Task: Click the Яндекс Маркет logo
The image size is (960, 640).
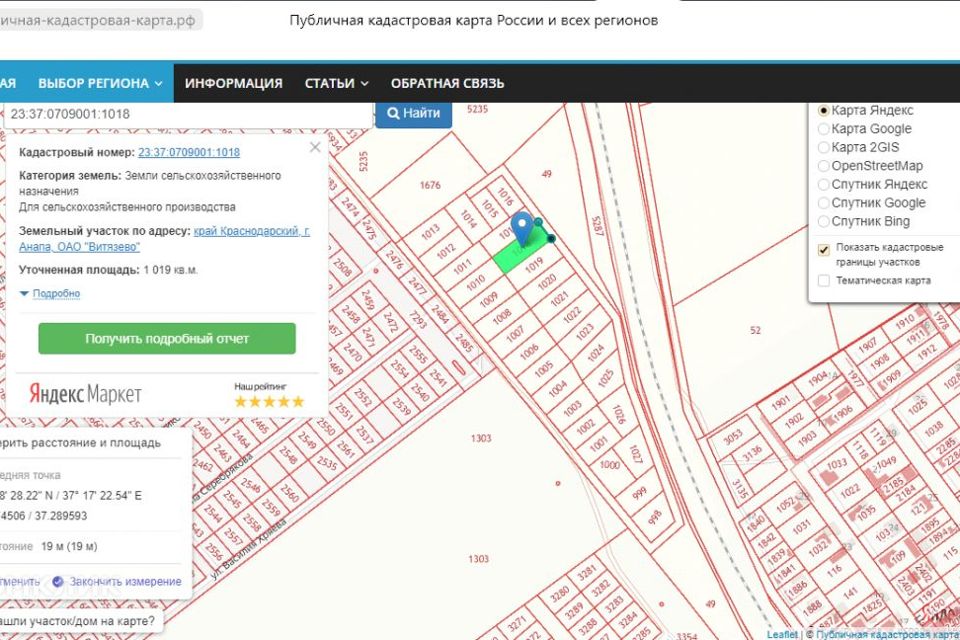Action: [85, 394]
